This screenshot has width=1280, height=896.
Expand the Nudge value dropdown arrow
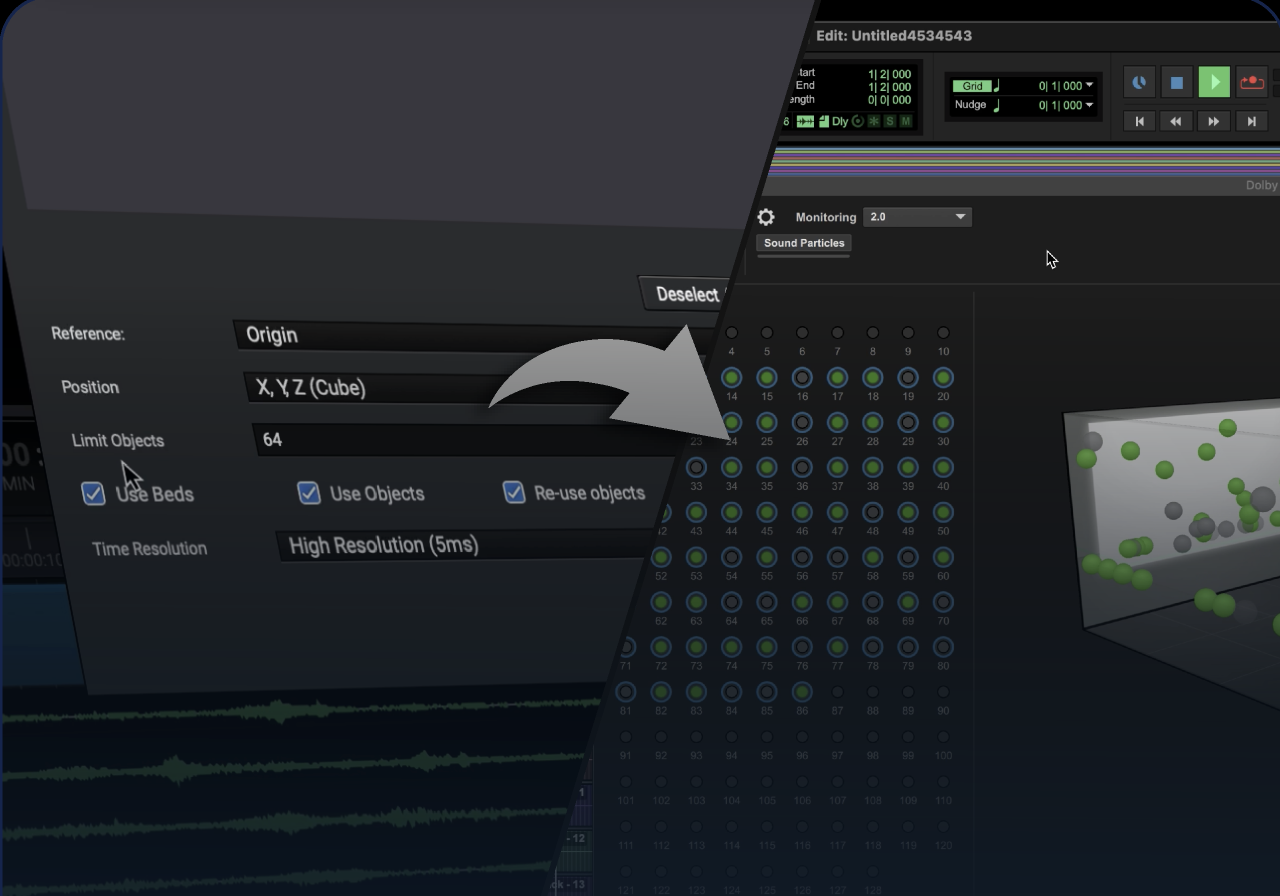[1089, 105]
